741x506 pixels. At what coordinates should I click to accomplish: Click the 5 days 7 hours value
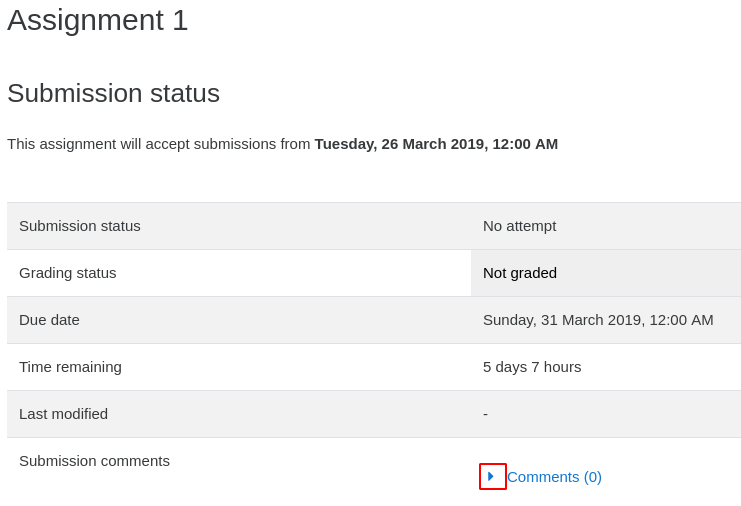pyautogui.click(x=532, y=367)
